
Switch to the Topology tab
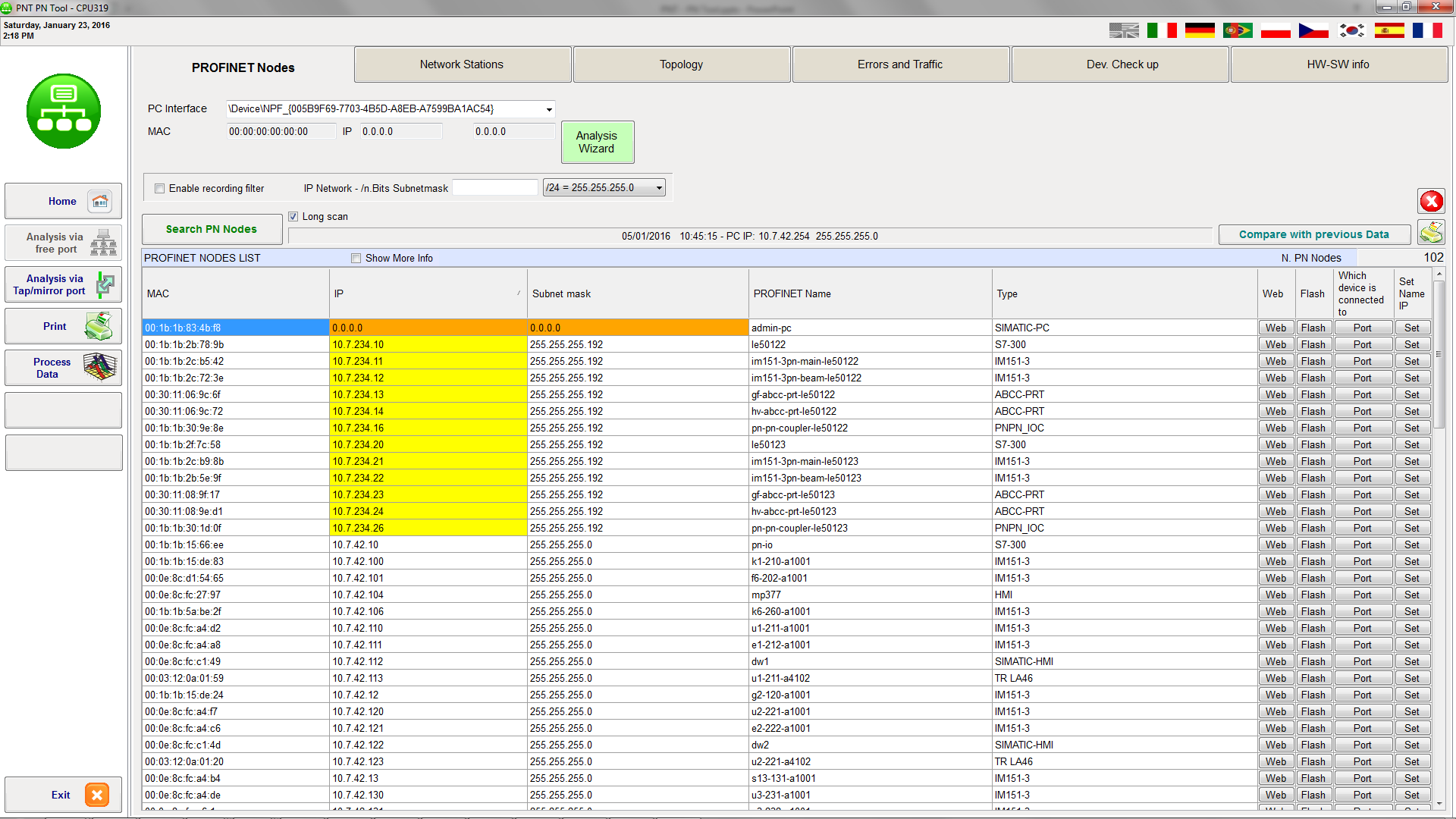tap(680, 63)
